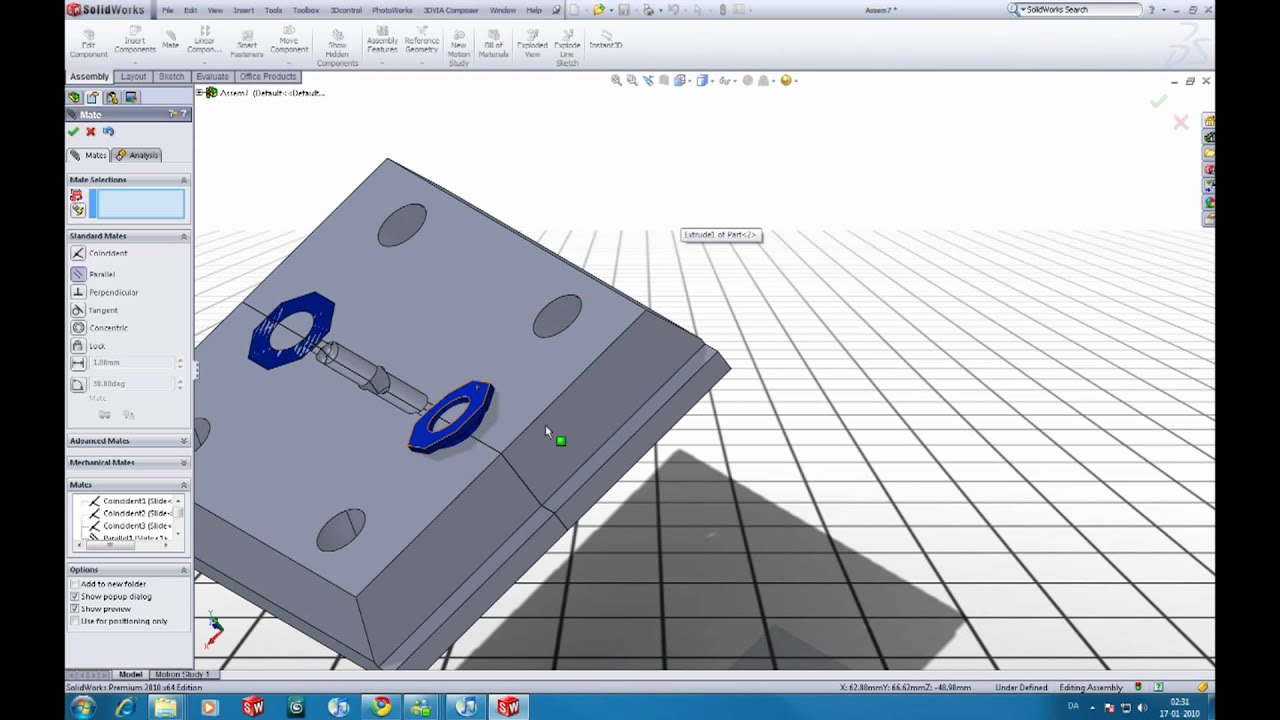Click Zoom to Area icon
Screen dimensions: 1280x720
point(632,81)
